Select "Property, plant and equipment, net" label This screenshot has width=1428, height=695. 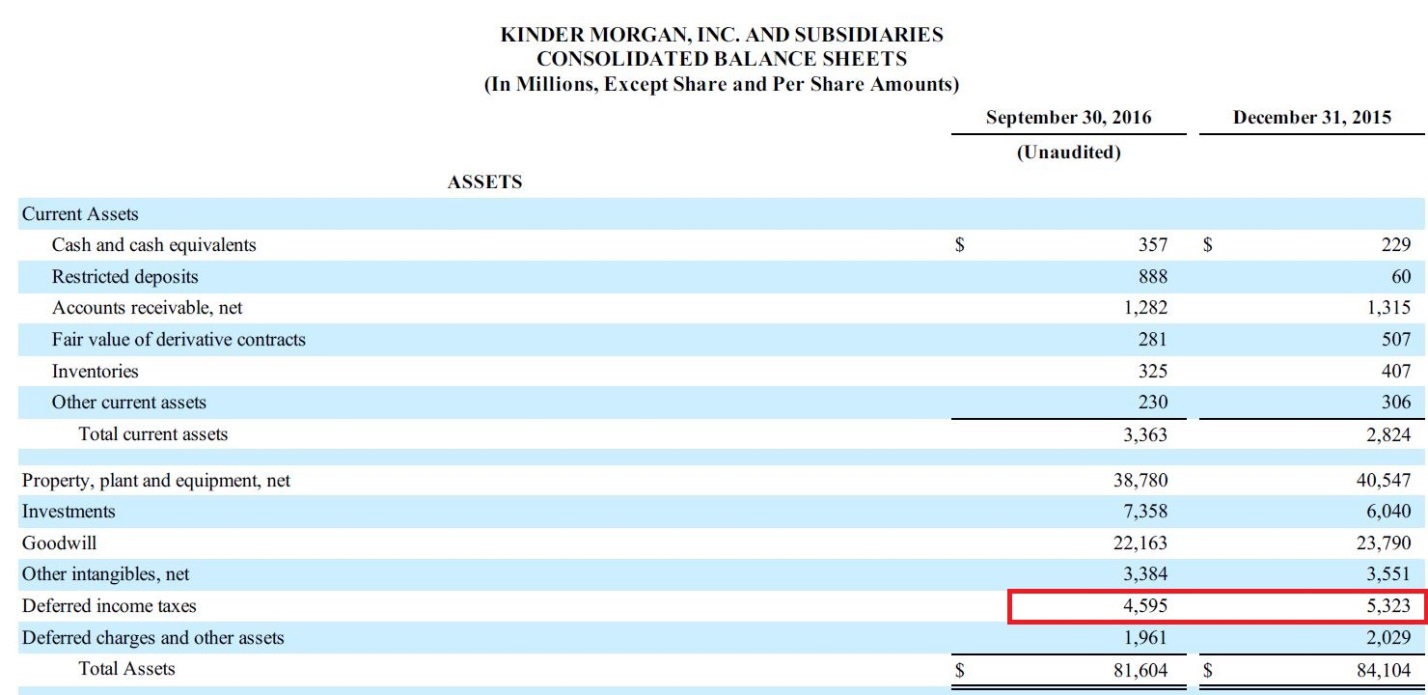156,480
